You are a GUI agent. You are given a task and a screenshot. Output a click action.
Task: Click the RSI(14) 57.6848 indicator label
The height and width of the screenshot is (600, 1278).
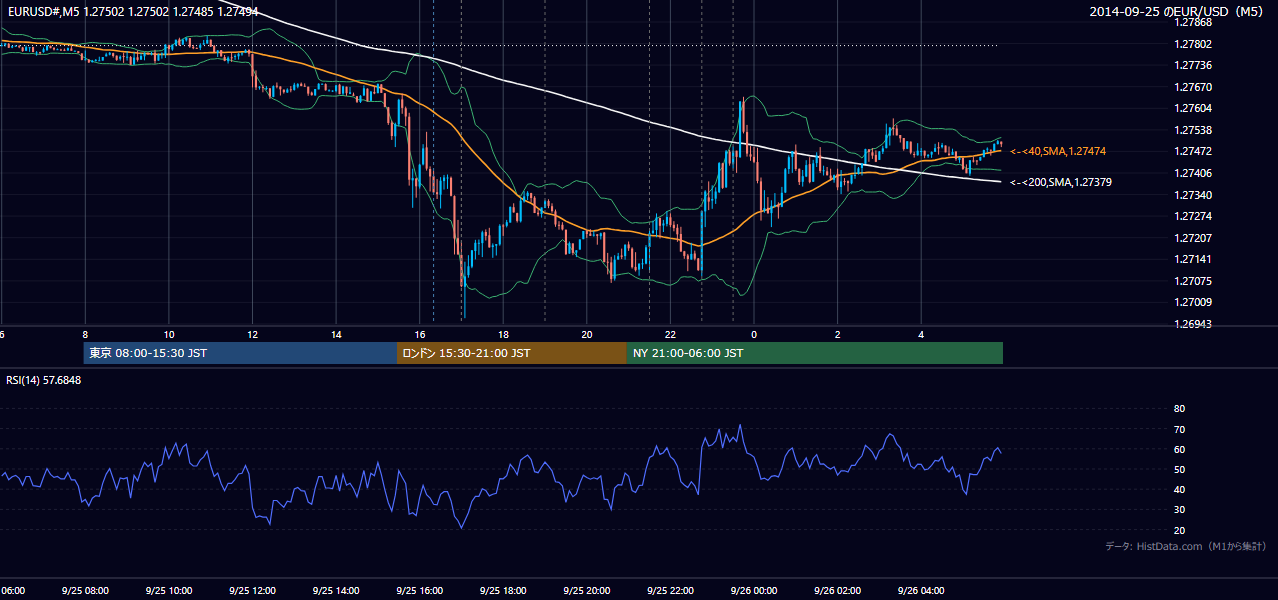pyautogui.click(x=43, y=380)
